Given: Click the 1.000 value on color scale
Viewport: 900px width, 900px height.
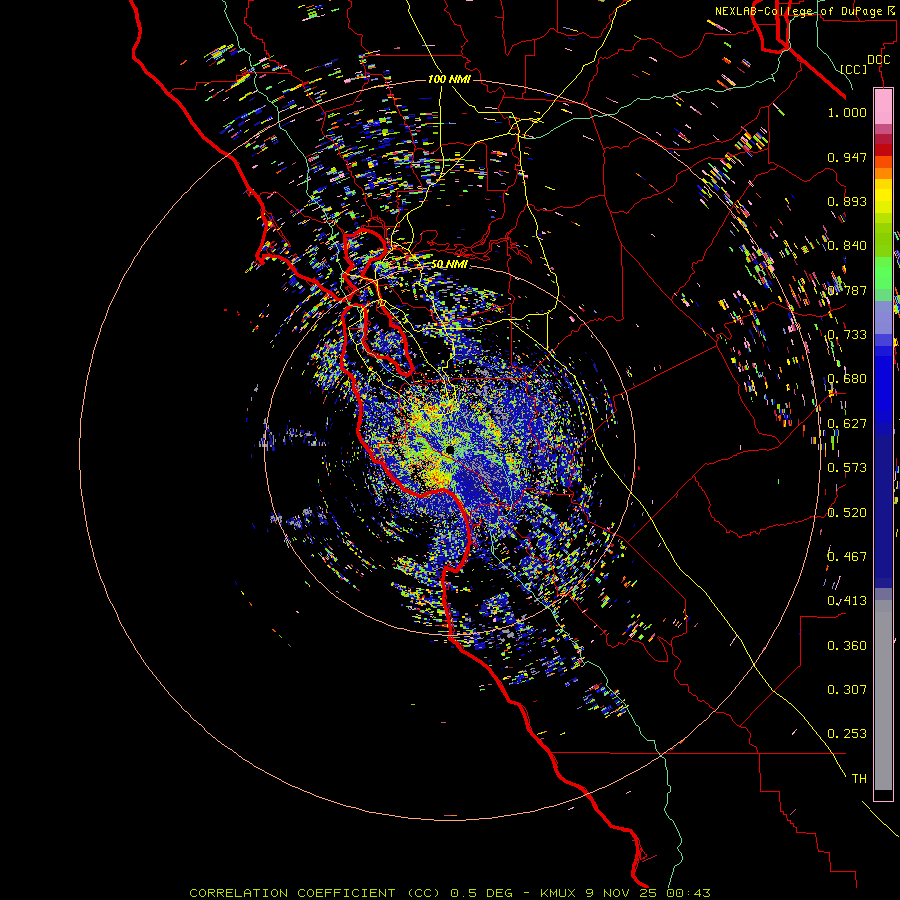Looking at the screenshot, I should [x=847, y=112].
